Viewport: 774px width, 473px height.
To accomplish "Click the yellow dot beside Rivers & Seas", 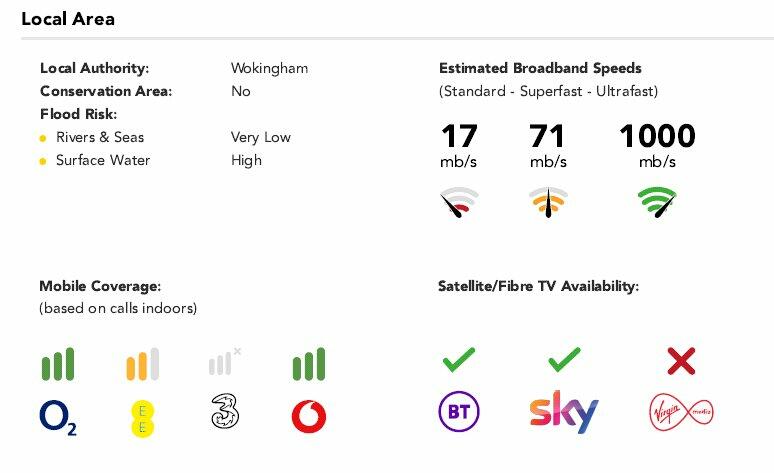I will 43,138.
